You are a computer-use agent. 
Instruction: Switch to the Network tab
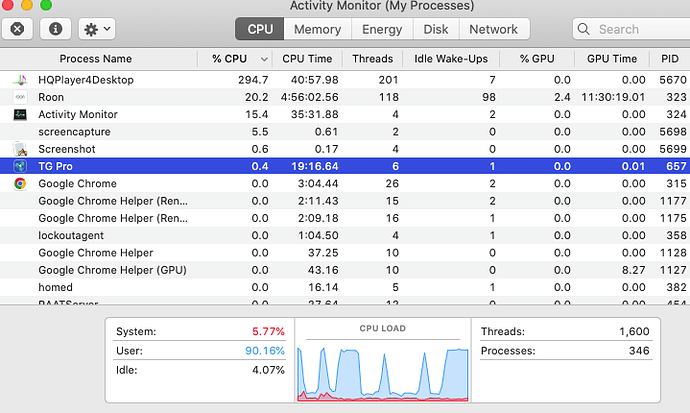pos(493,29)
